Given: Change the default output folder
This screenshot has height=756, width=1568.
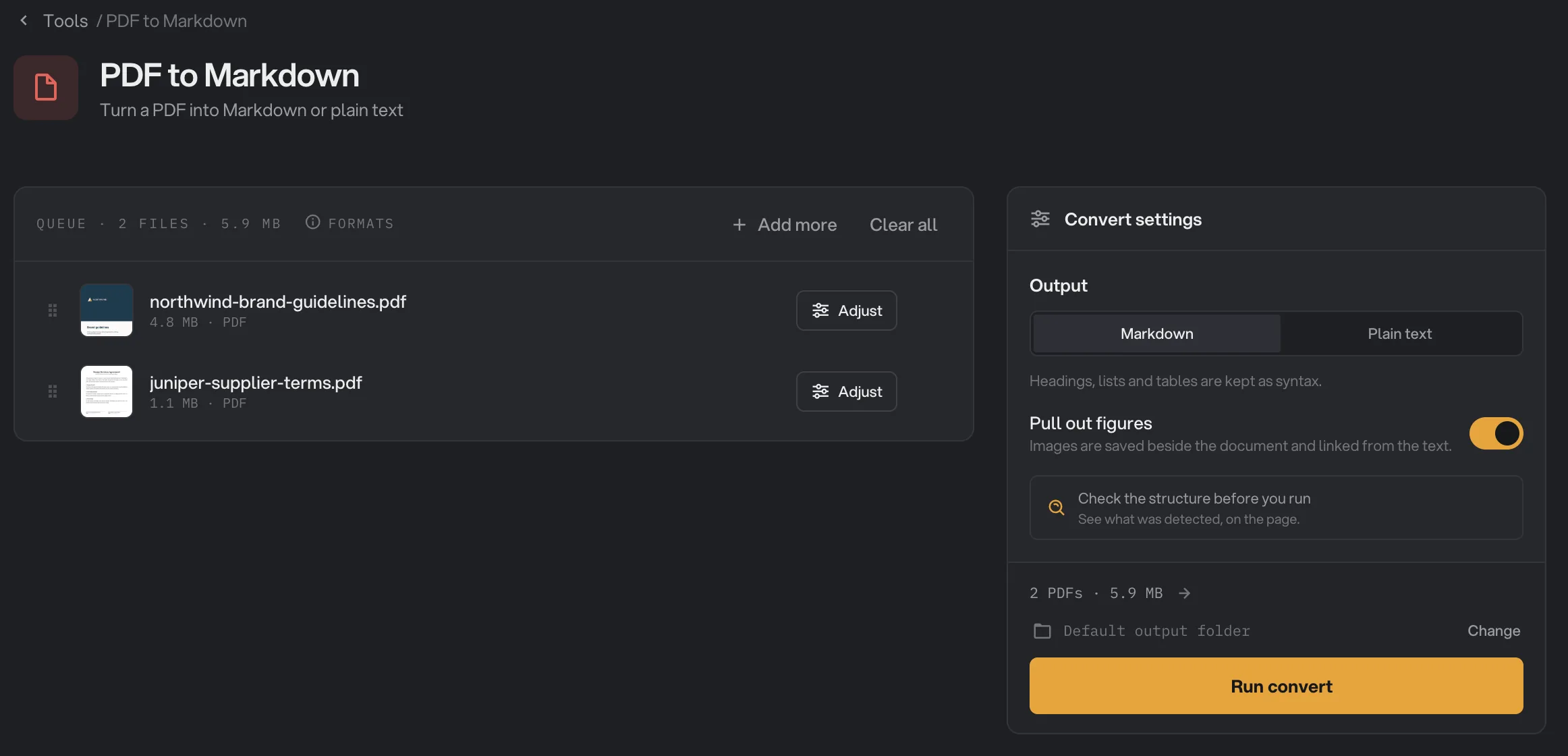Looking at the screenshot, I should (x=1494, y=631).
